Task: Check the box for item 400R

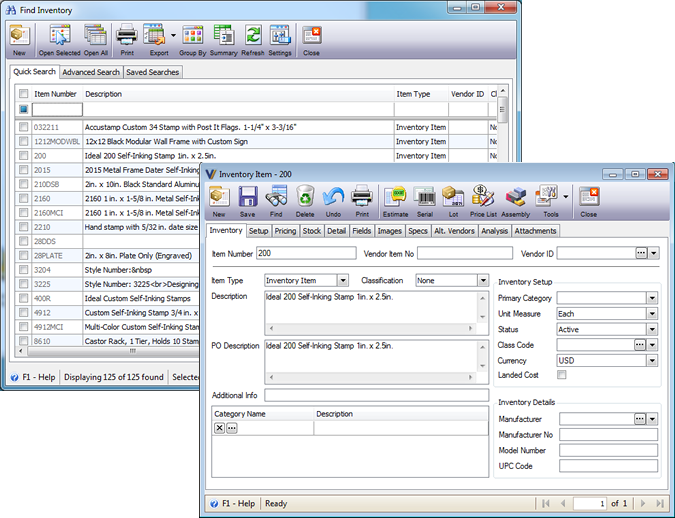Action: click(x=24, y=298)
